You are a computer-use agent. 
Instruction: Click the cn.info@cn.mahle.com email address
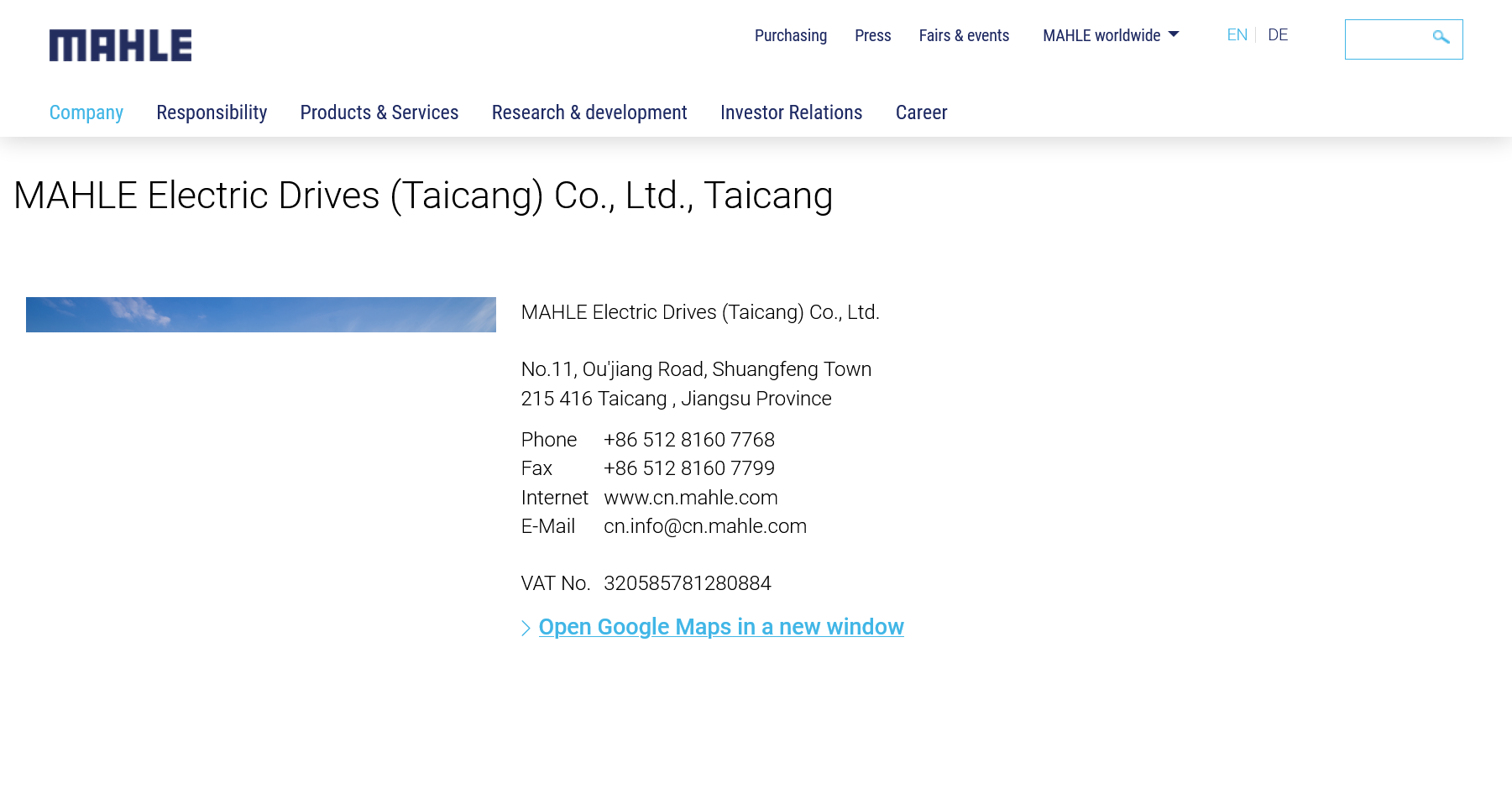[704, 526]
